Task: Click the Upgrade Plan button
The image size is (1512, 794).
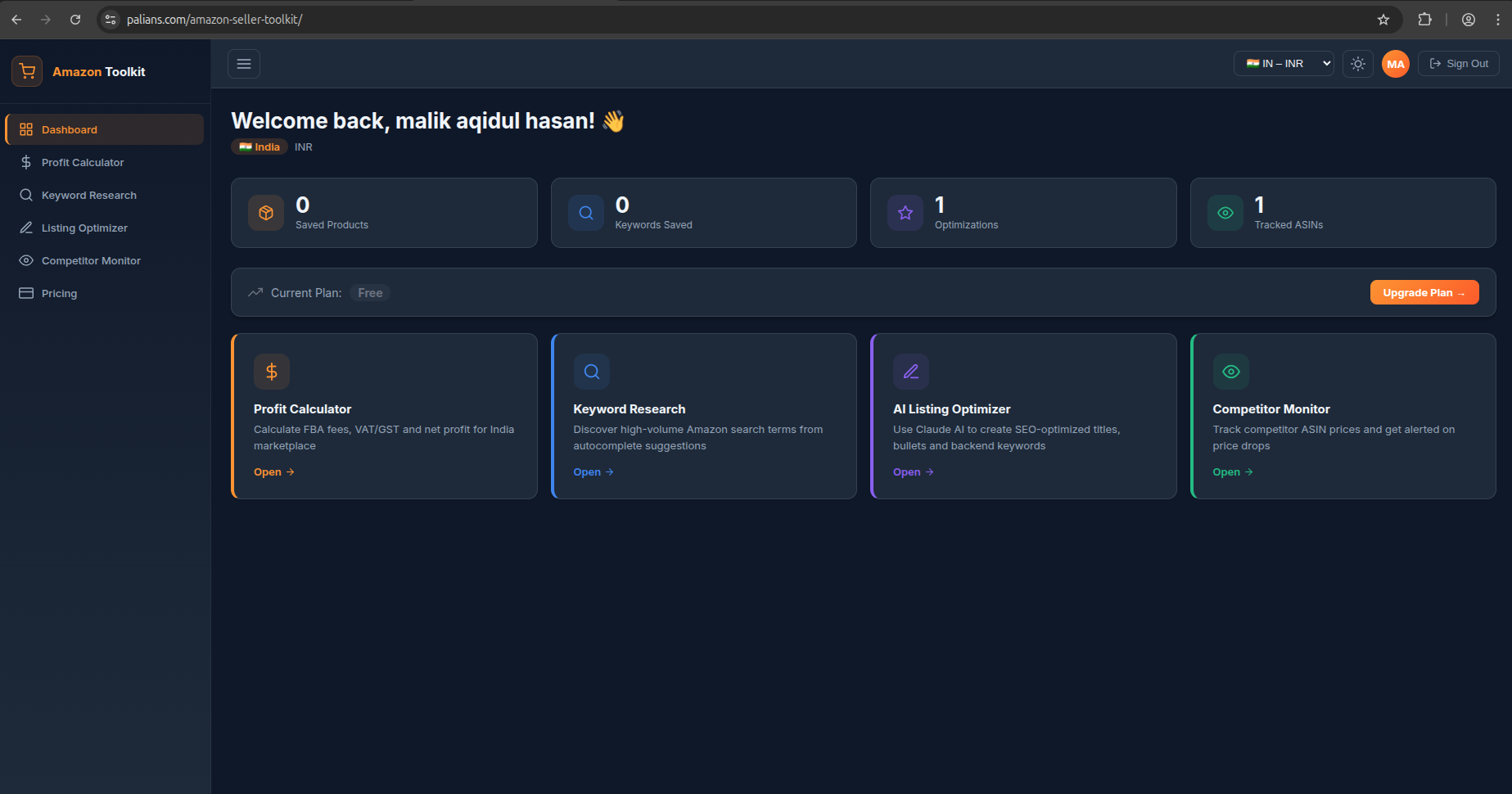Action: tap(1424, 292)
